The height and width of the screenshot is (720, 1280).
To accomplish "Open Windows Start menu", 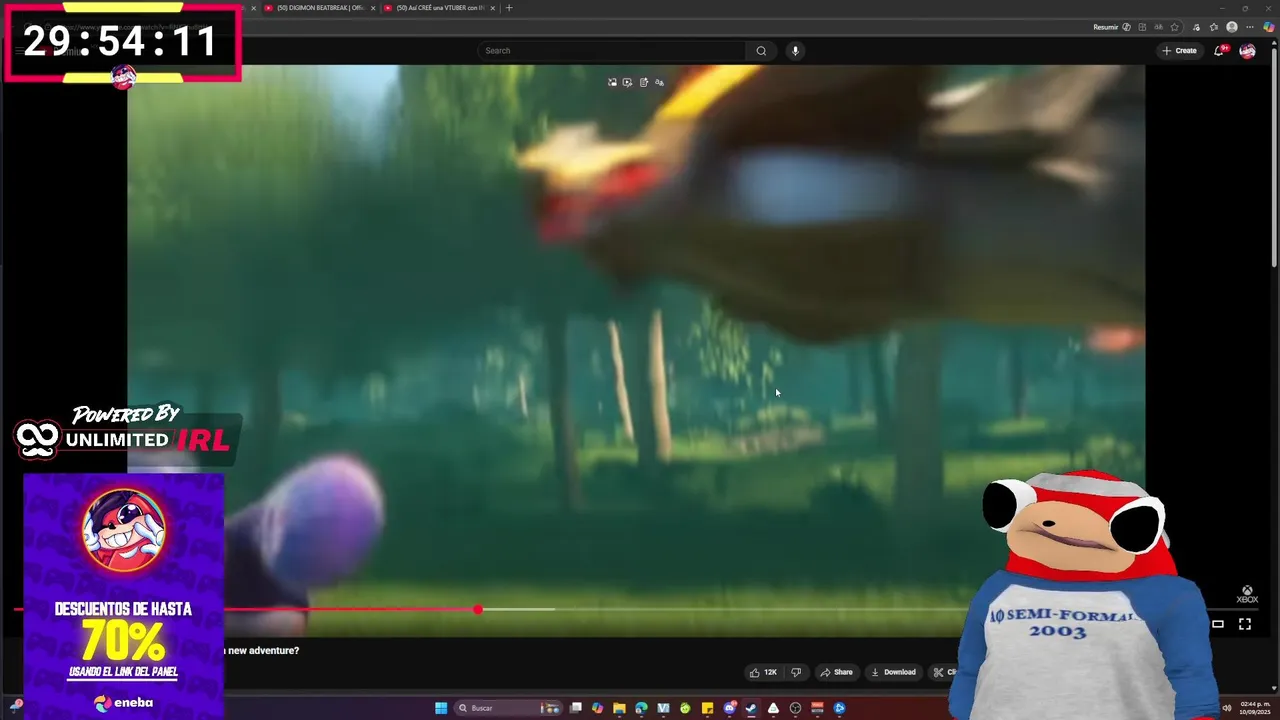I will (x=441, y=708).
